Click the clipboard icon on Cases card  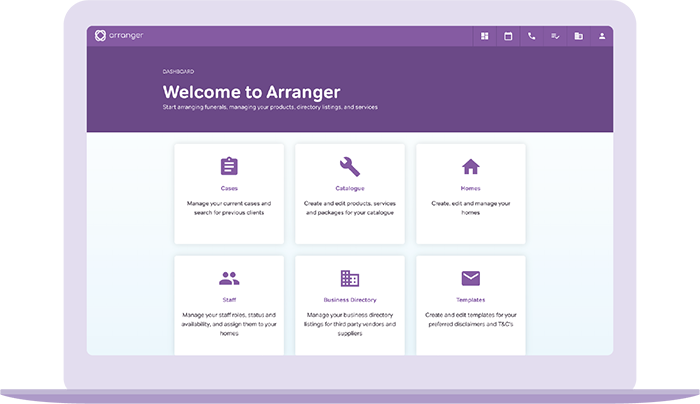[x=229, y=166]
